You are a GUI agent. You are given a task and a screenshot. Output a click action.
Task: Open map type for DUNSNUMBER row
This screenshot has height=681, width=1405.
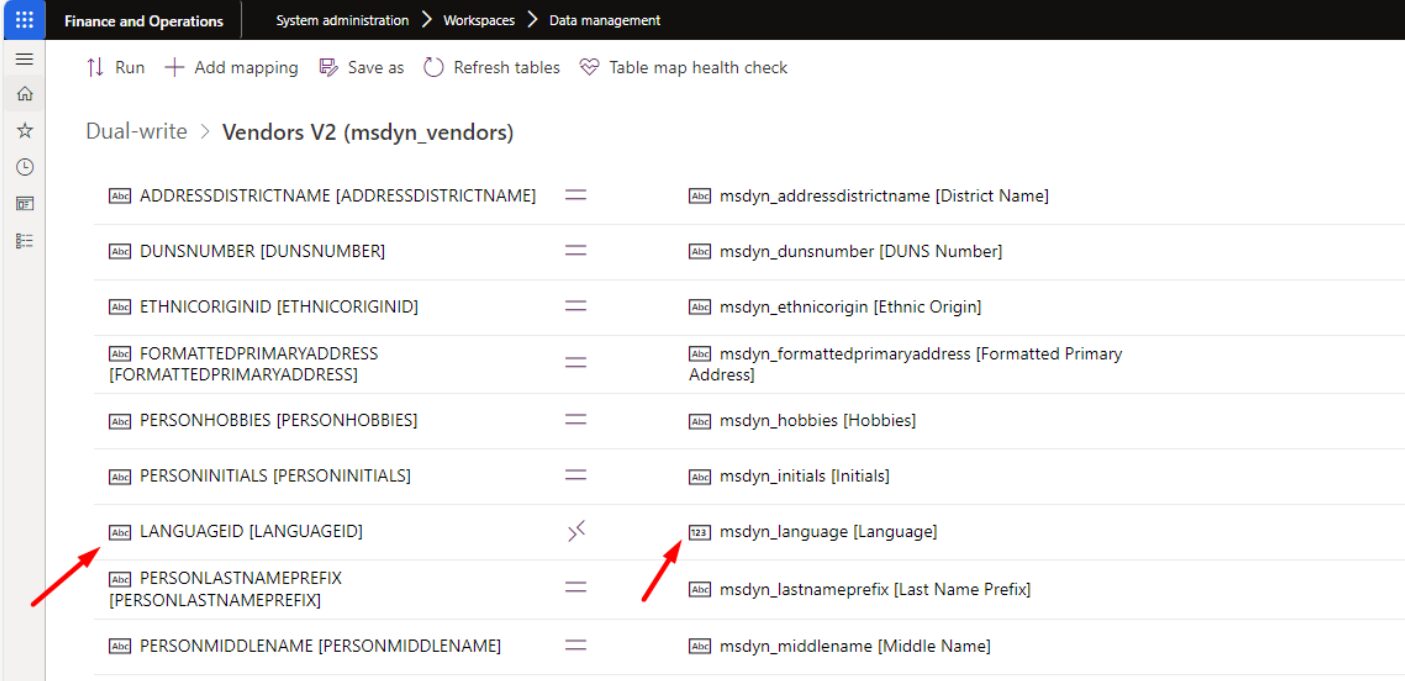pyautogui.click(x=575, y=251)
